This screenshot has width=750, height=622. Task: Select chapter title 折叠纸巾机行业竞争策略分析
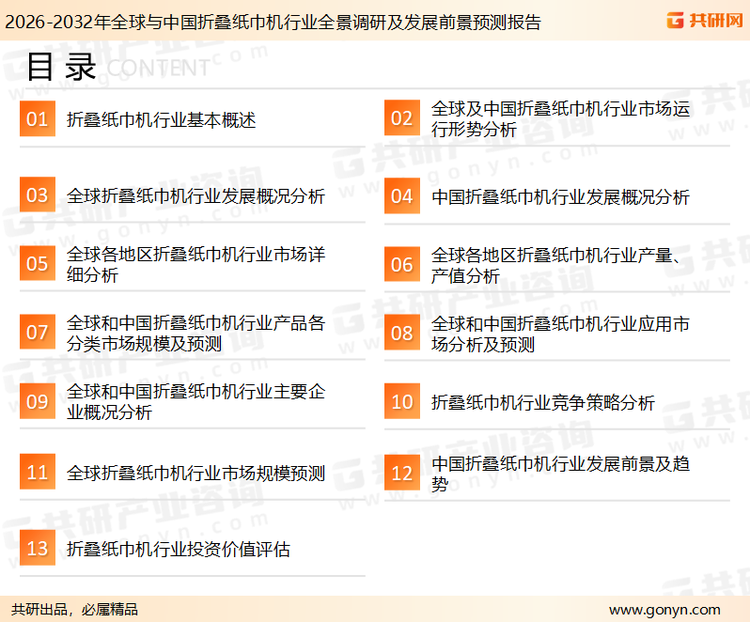pos(543,402)
